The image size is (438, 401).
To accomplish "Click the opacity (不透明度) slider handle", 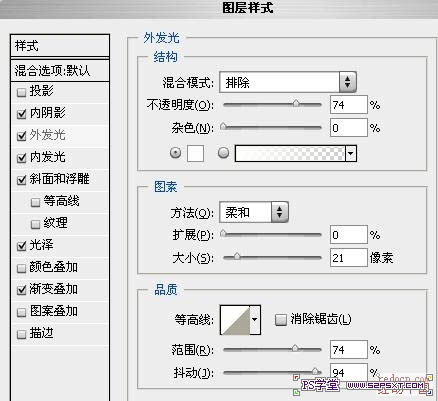I will [x=296, y=104].
